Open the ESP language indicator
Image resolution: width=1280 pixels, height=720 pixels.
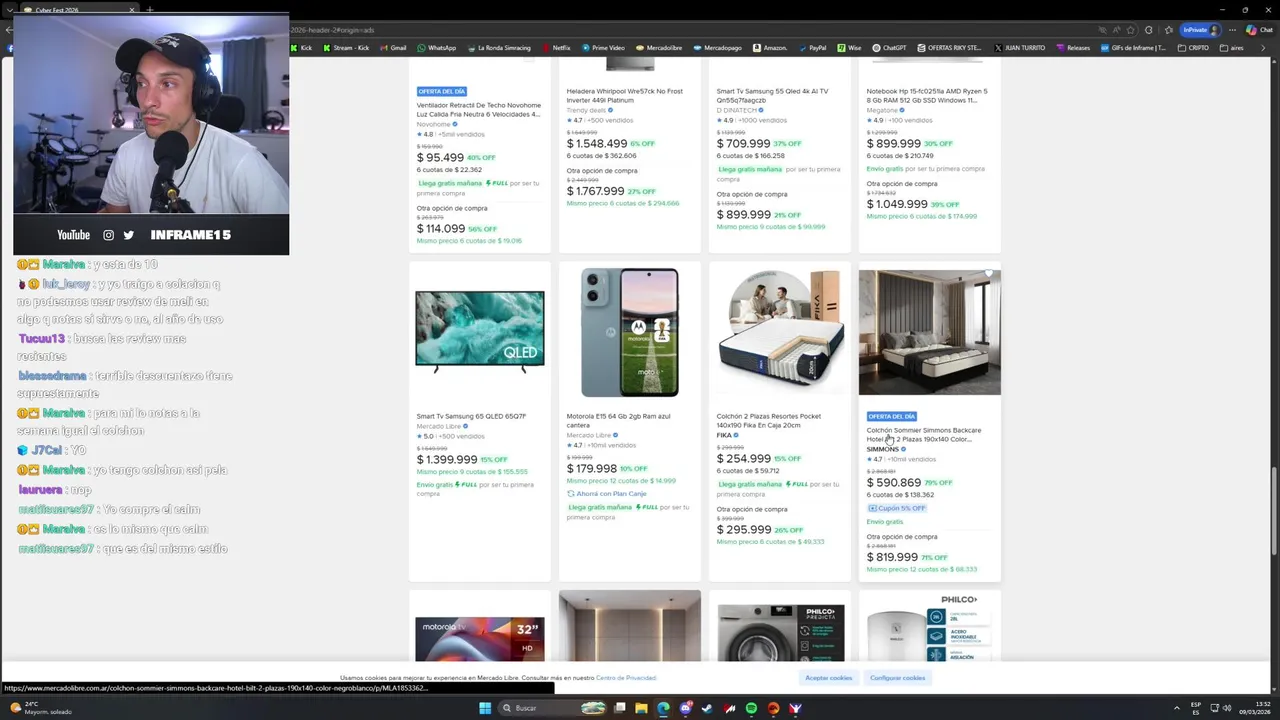(x=1196, y=708)
